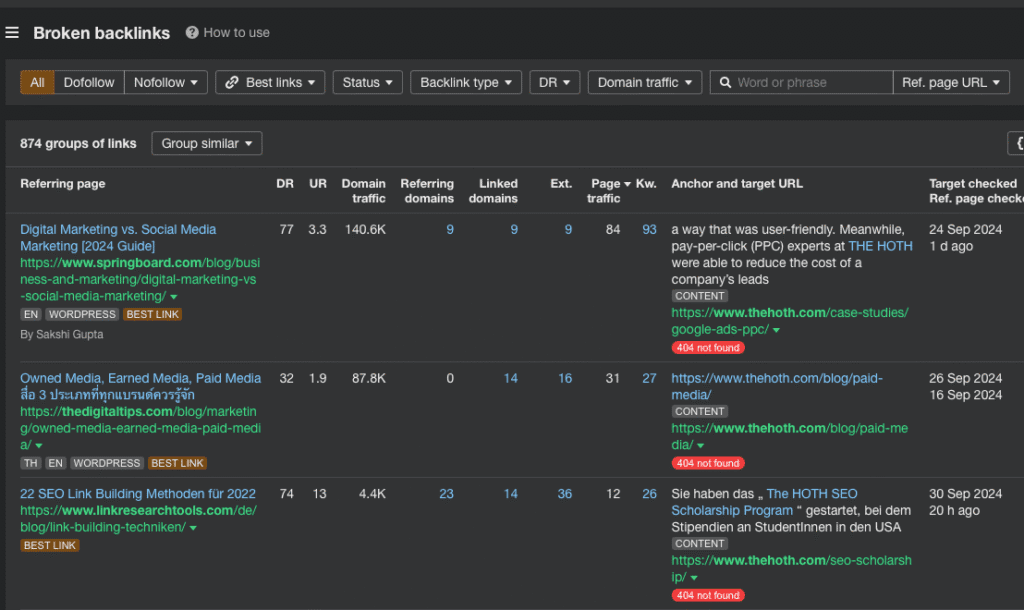Click the Page traffic sort arrow
The image size is (1024, 610).
tap(627, 184)
